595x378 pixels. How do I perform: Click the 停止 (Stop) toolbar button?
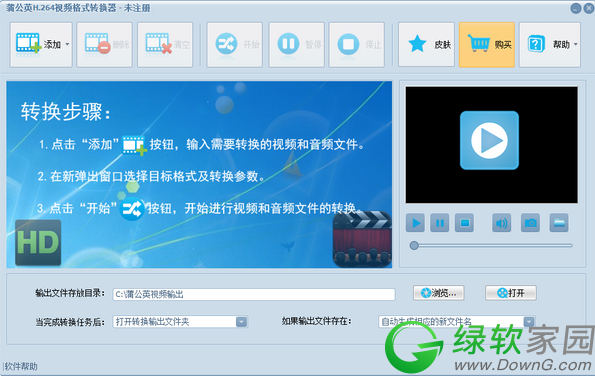357,45
